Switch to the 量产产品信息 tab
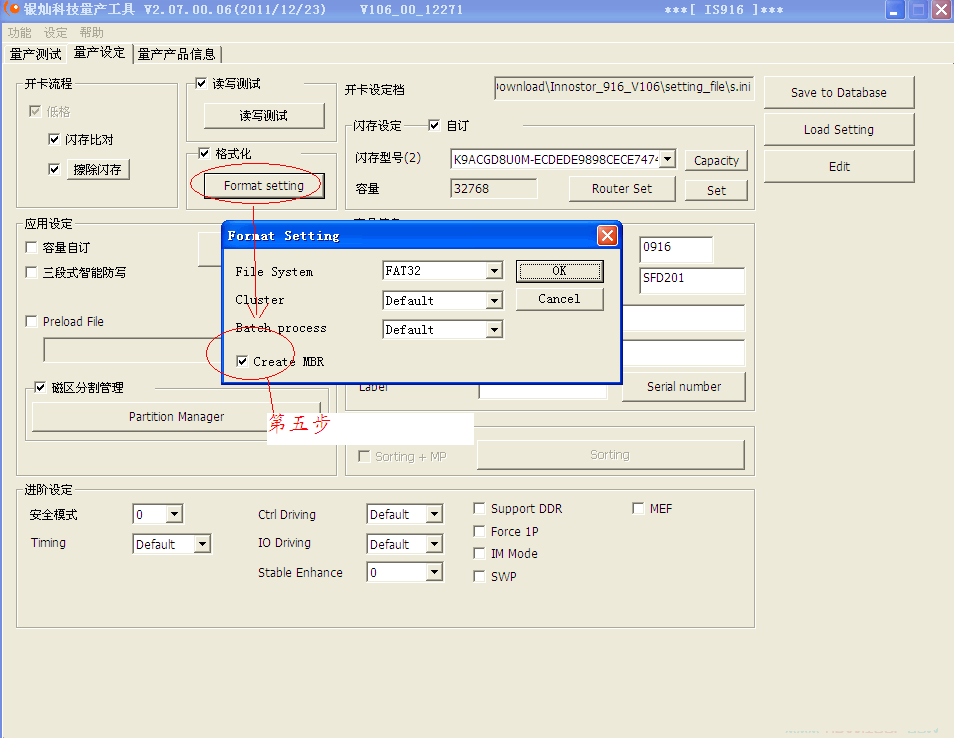The image size is (954, 738). (176, 54)
